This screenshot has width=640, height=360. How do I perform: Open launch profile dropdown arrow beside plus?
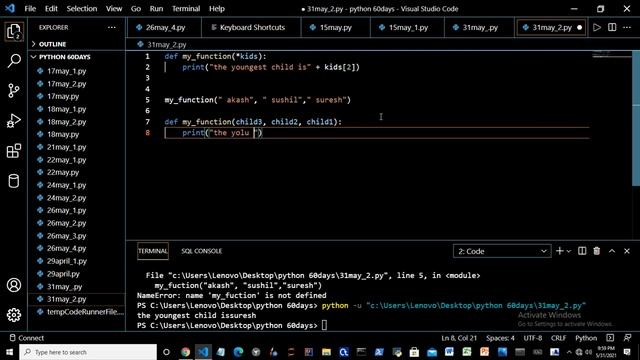(569, 251)
